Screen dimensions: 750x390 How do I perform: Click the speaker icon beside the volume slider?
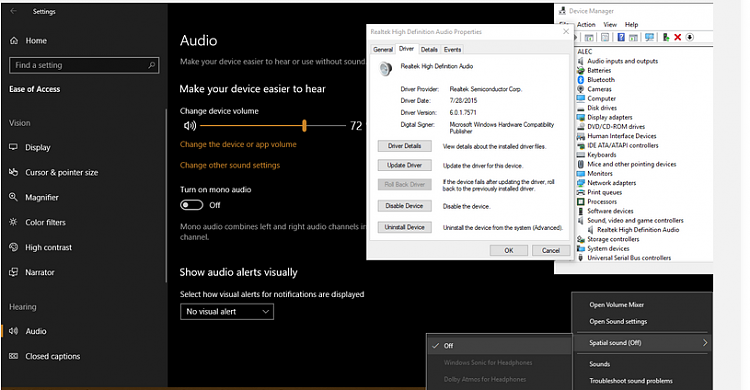click(190, 125)
